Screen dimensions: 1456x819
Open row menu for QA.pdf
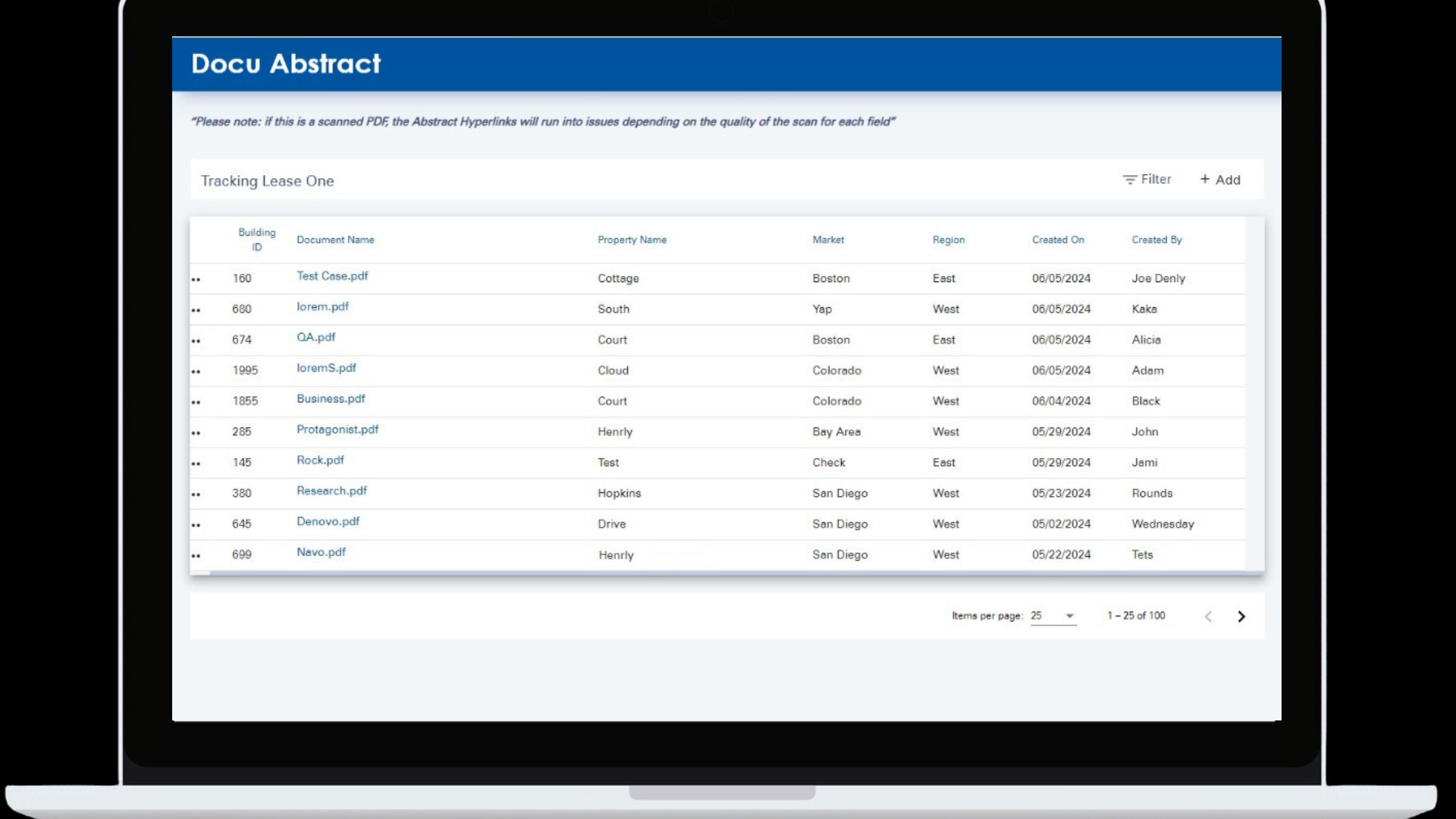196,341
